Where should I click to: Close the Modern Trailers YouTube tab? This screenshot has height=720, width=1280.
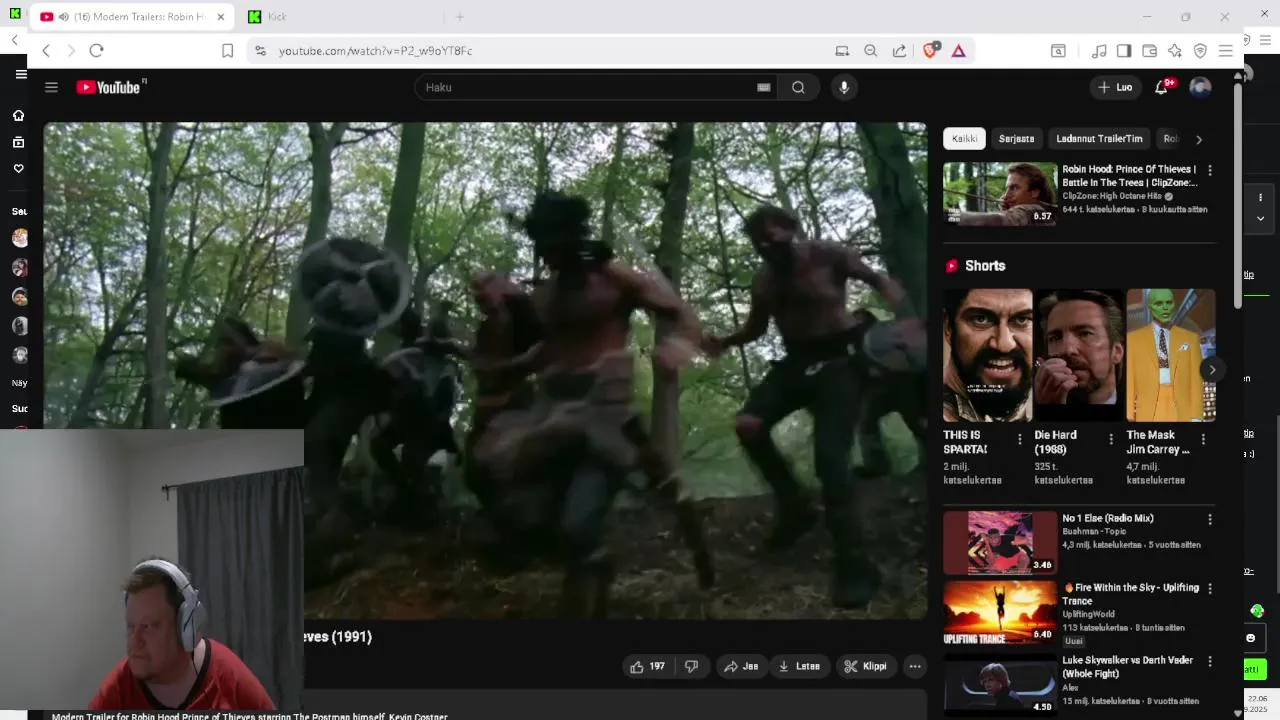[221, 17]
